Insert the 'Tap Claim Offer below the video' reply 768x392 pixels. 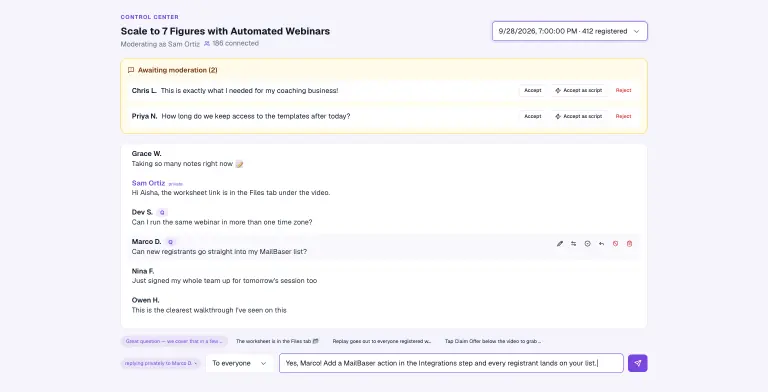click(x=493, y=341)
